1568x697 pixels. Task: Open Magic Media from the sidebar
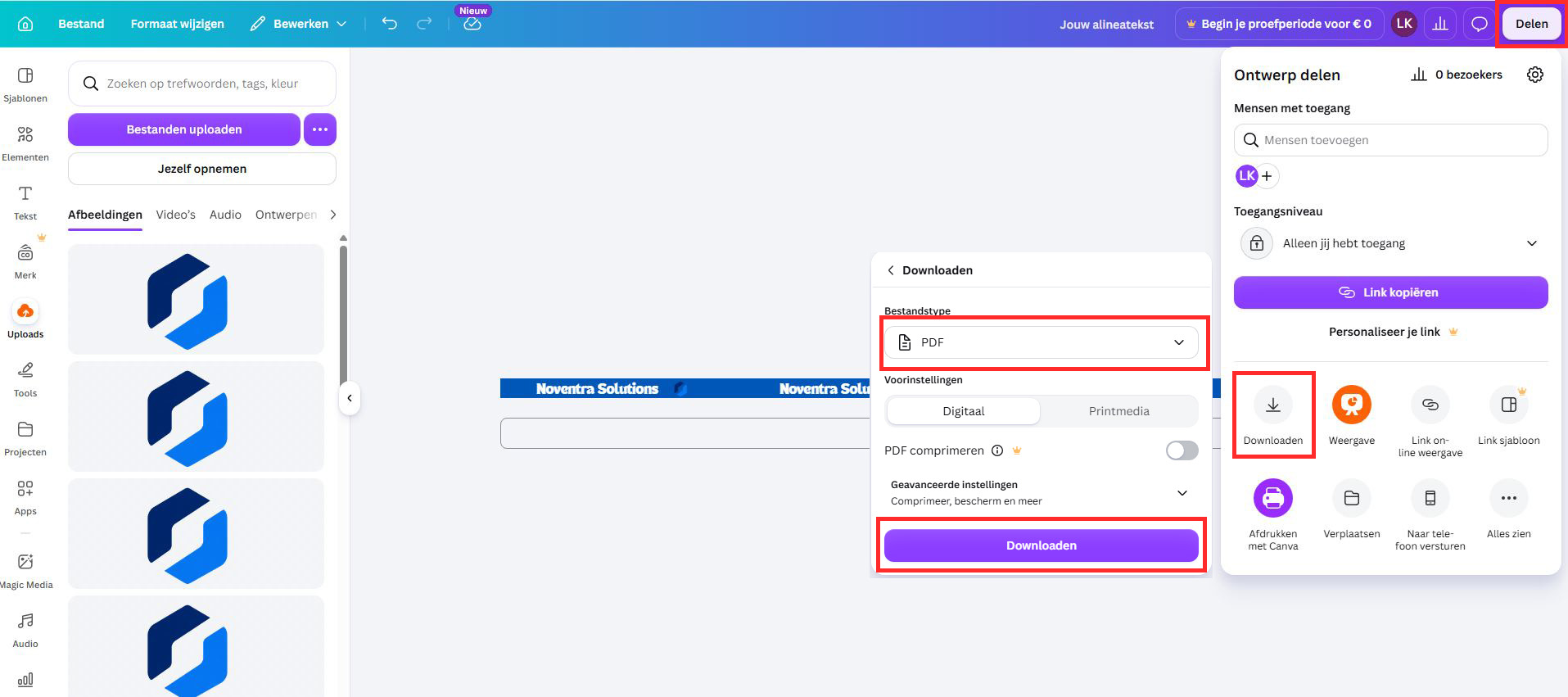point(25,571)
